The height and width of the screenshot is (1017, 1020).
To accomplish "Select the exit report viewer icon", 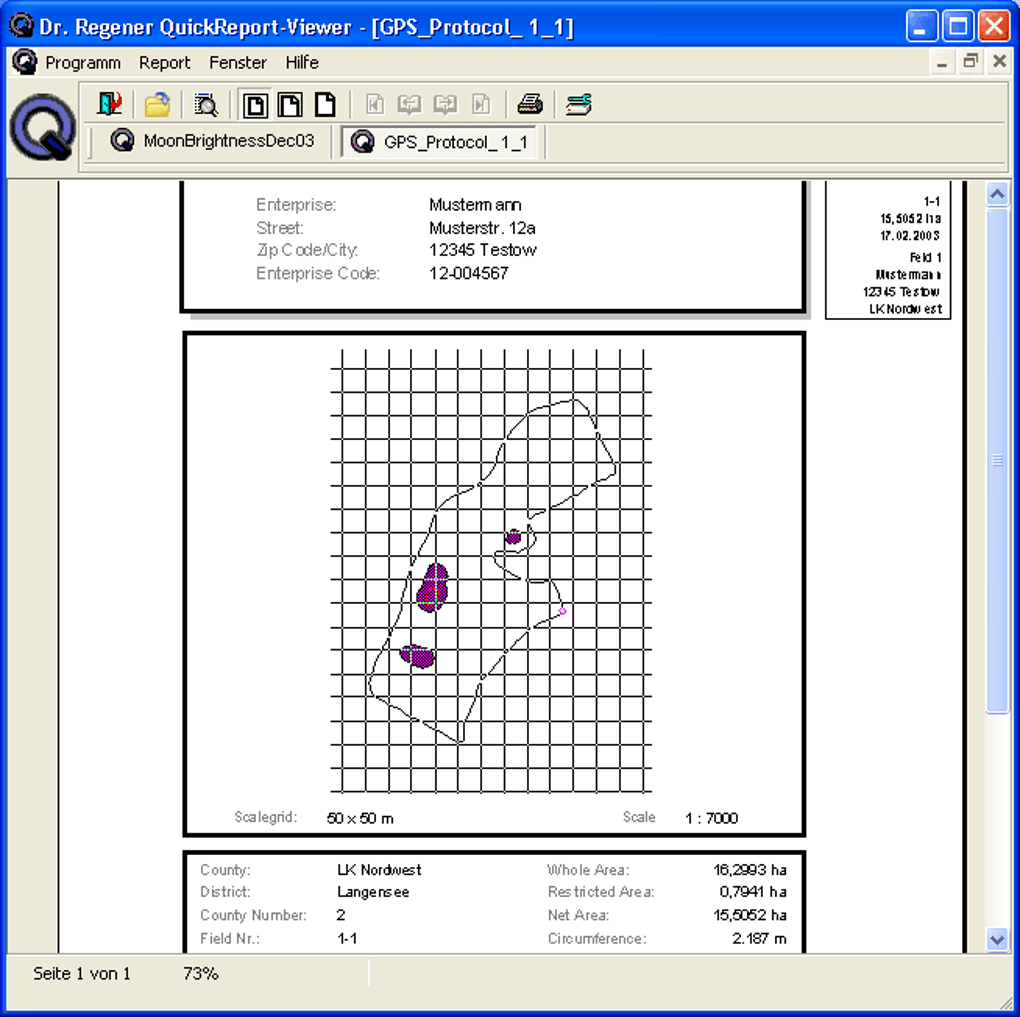I will pos(110,103).
